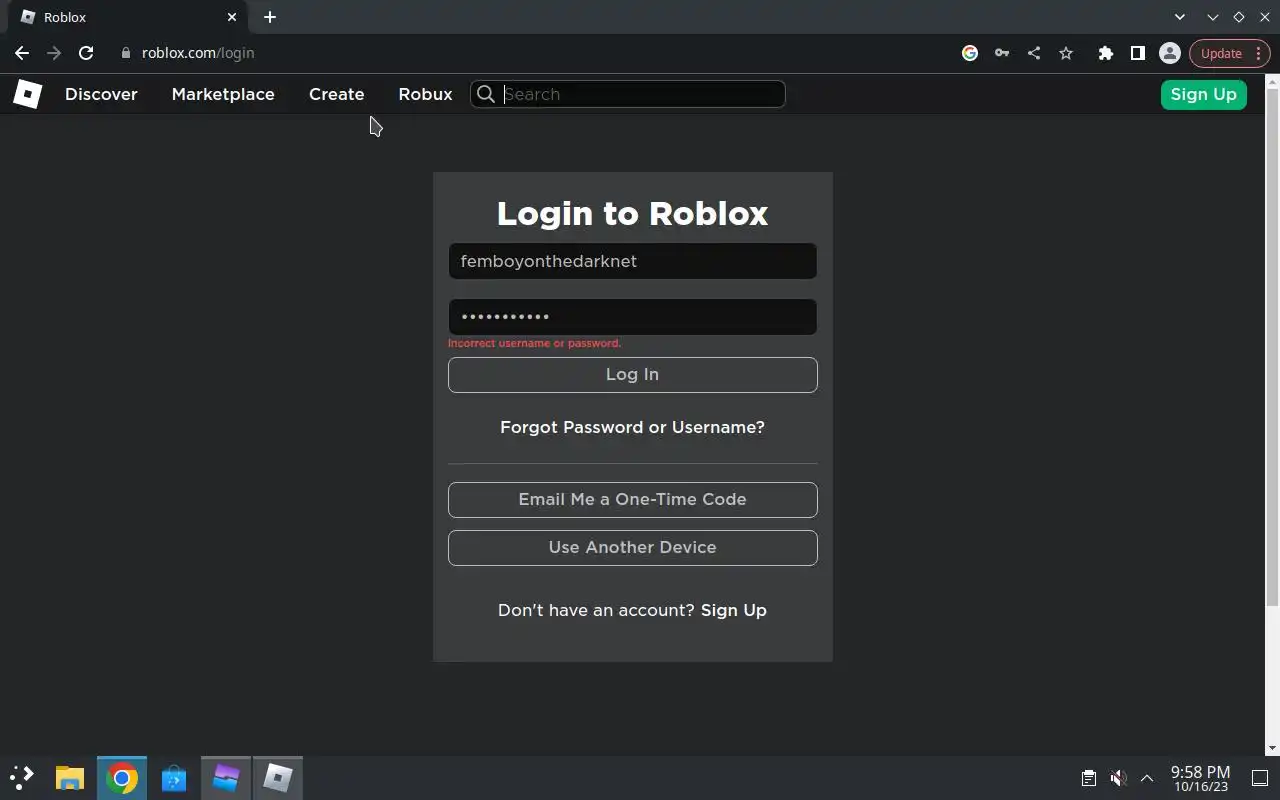Click the search magnifier icon
The image size is (1280, 800).
[x=486, y=94]
